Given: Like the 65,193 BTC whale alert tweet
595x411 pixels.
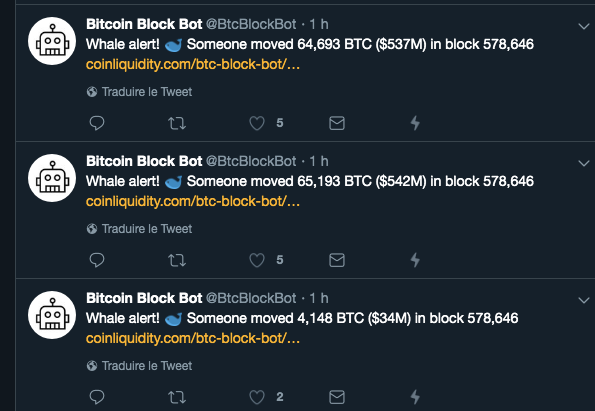Looking at the screenshot, I should click(257, 260).
